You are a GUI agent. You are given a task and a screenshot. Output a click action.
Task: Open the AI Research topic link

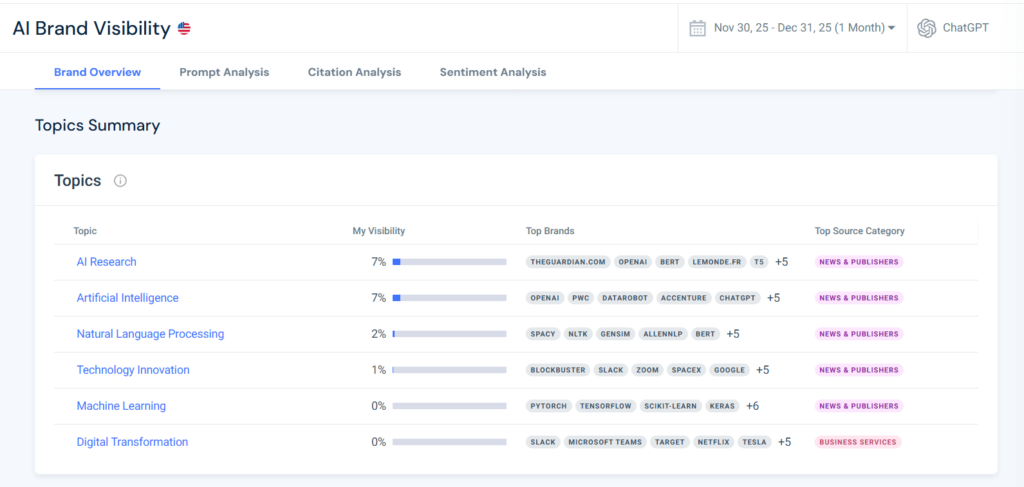pyautogui.click(x=106, y=262)
